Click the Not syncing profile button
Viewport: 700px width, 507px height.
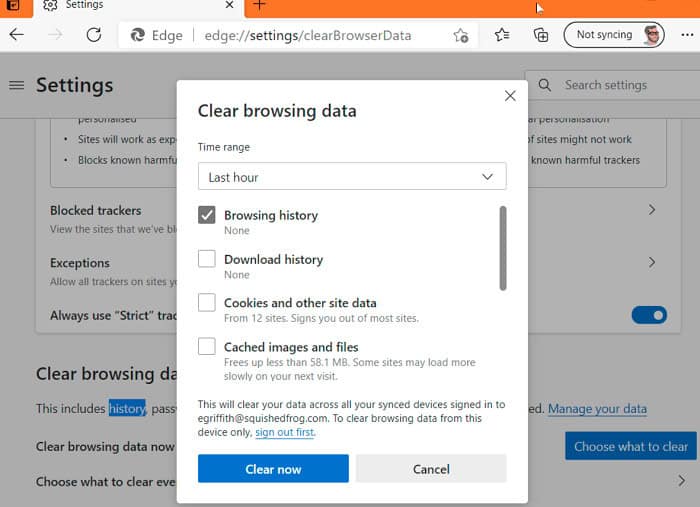(614, 34)
